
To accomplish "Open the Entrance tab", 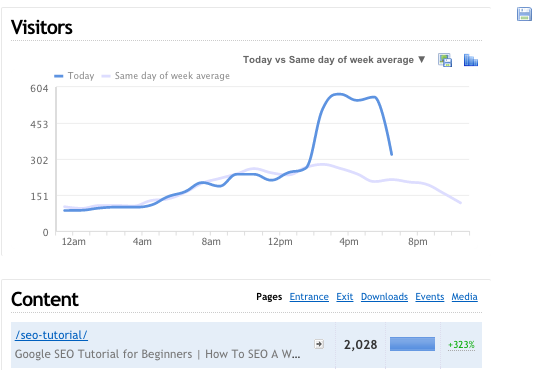I will click(x=309, y=297).
